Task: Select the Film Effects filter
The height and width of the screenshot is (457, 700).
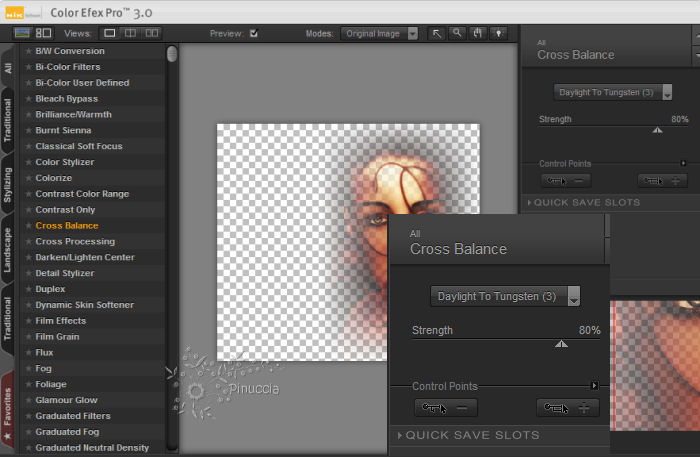Action: [x=60, y=321]
